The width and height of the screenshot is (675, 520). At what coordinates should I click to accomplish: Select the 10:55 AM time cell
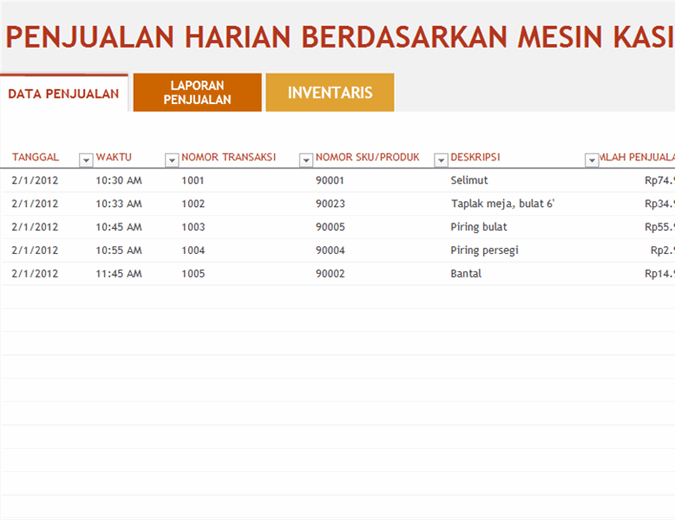(118, 250)
